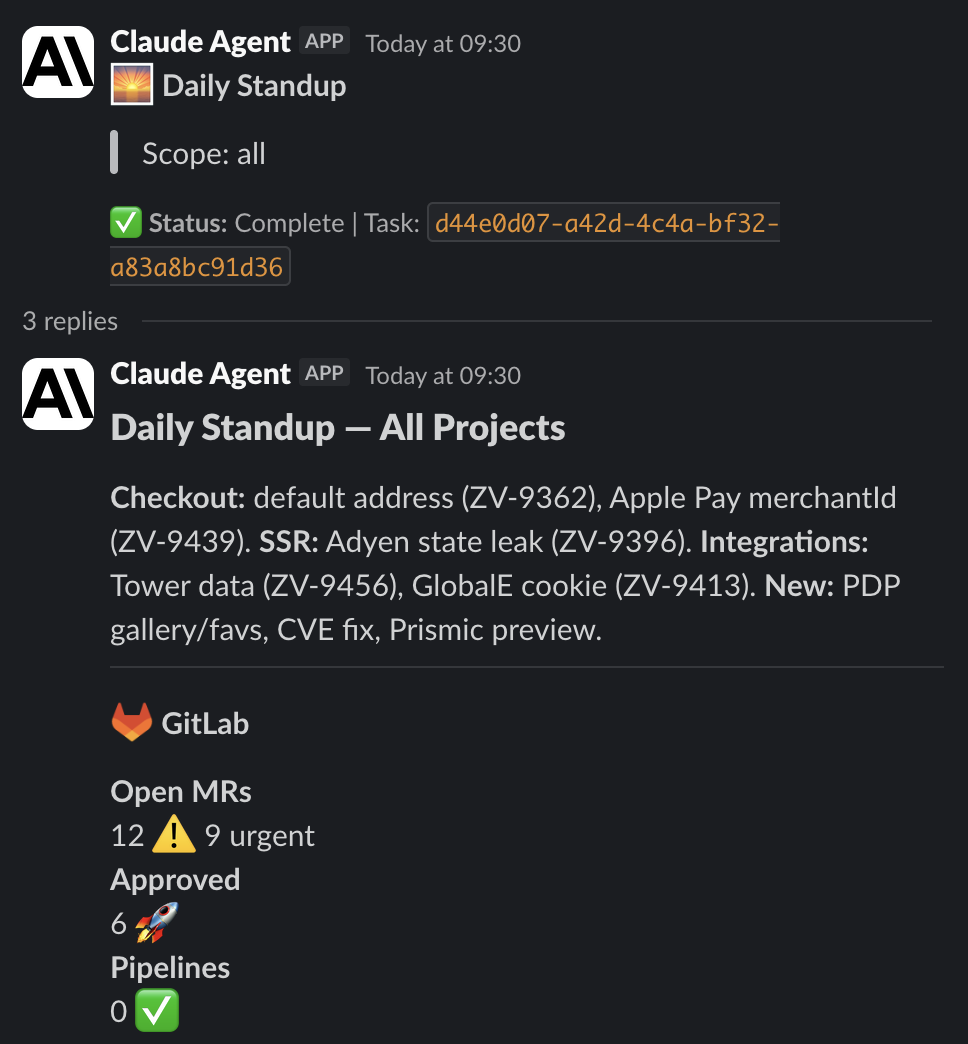Screen dimensions: 968x1044
Task: Click the APP badge on the first message
Action: [324, 42]
